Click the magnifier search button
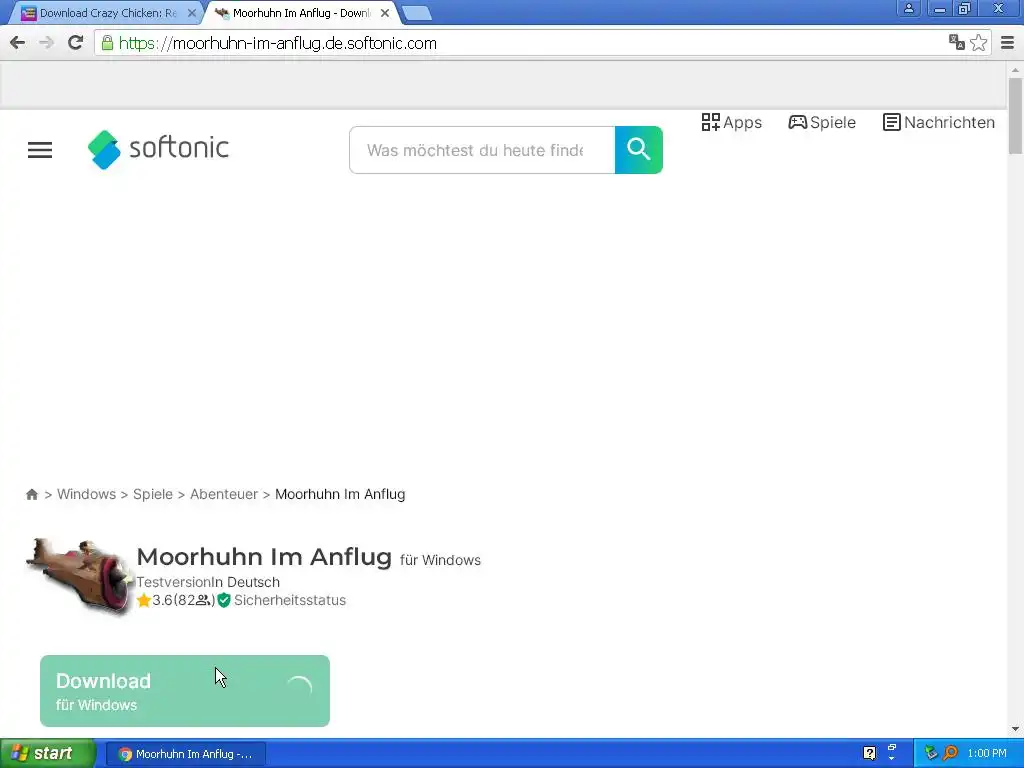 click(x=639, y=150)
